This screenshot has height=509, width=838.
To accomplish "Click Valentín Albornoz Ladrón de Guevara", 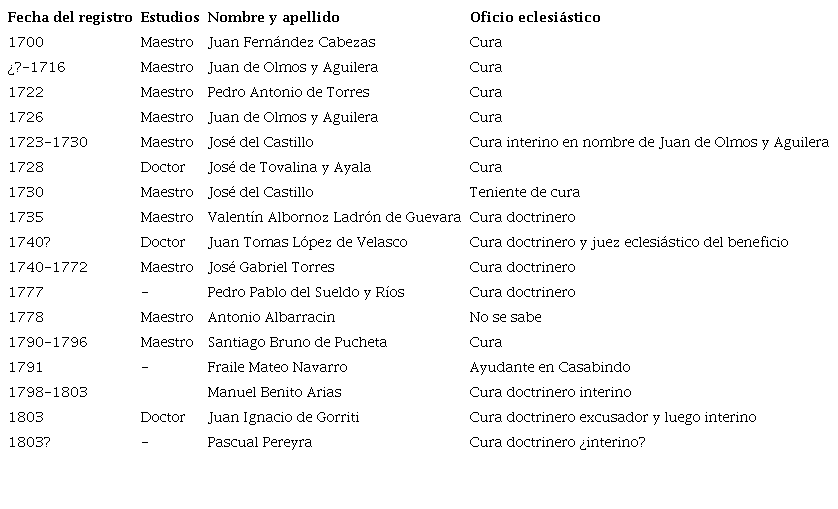I will 334,218.
